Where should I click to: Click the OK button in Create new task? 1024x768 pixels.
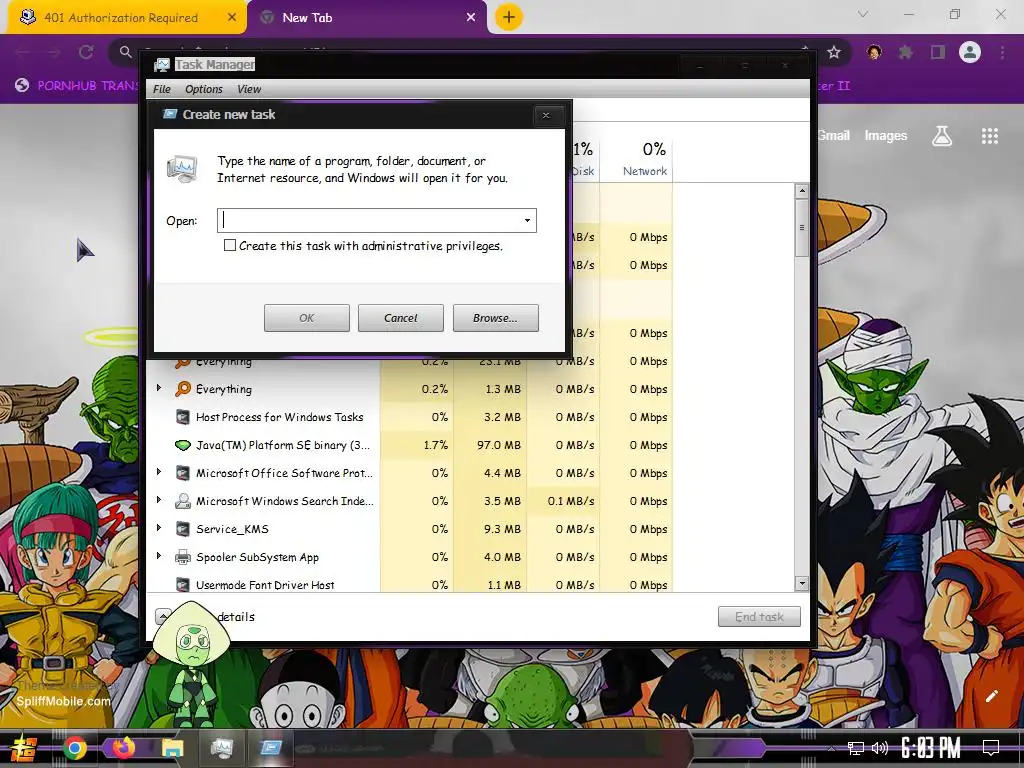point(306,318)
